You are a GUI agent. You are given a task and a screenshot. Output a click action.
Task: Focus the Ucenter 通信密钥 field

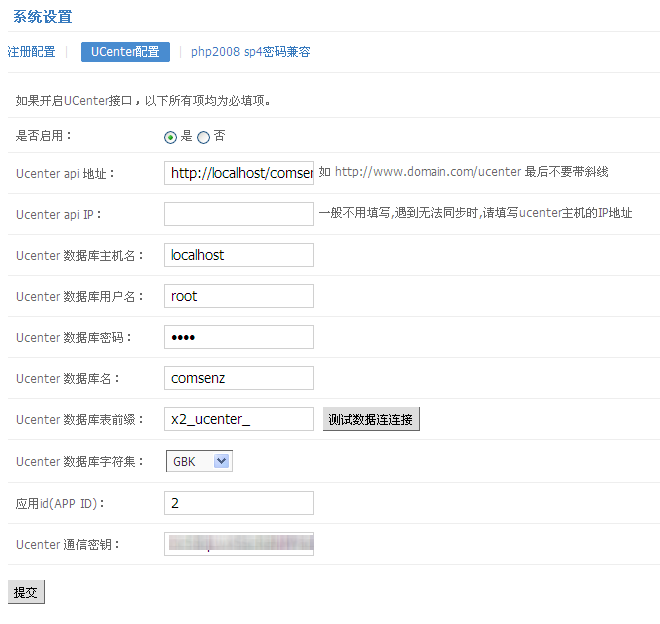pos(238,544)
